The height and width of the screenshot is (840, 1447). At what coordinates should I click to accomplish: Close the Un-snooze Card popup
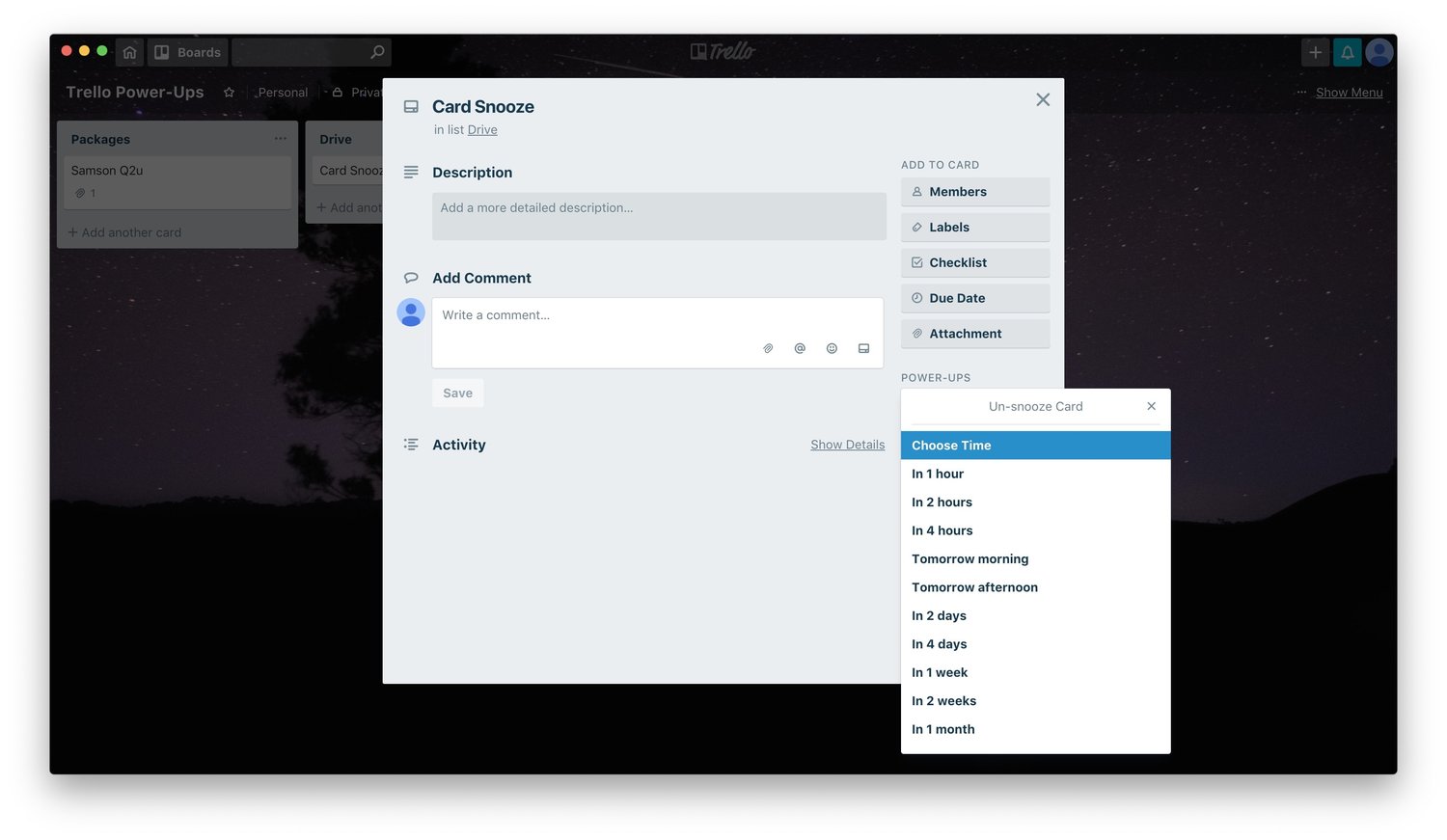click(1151, 406)
